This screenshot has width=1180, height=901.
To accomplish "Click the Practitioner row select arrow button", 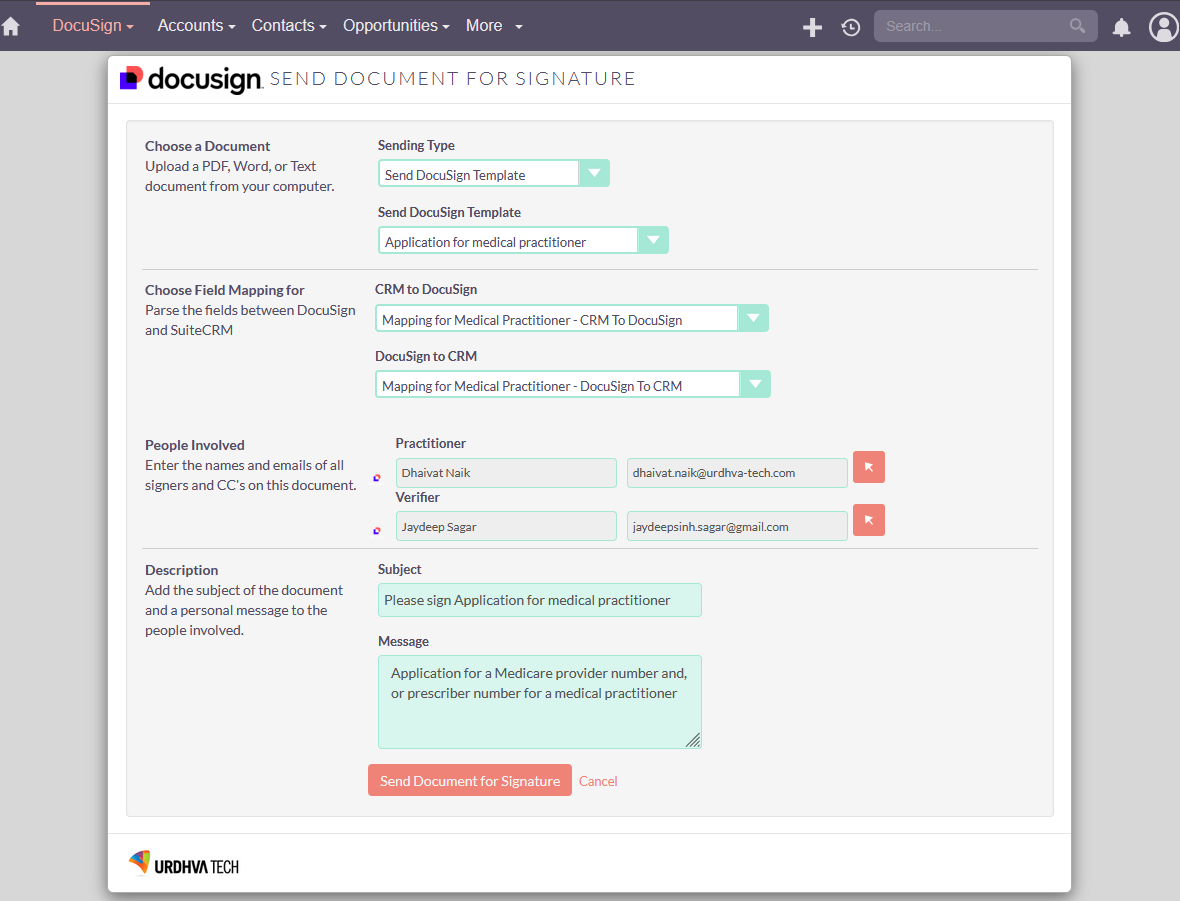I will pos(868,467).
